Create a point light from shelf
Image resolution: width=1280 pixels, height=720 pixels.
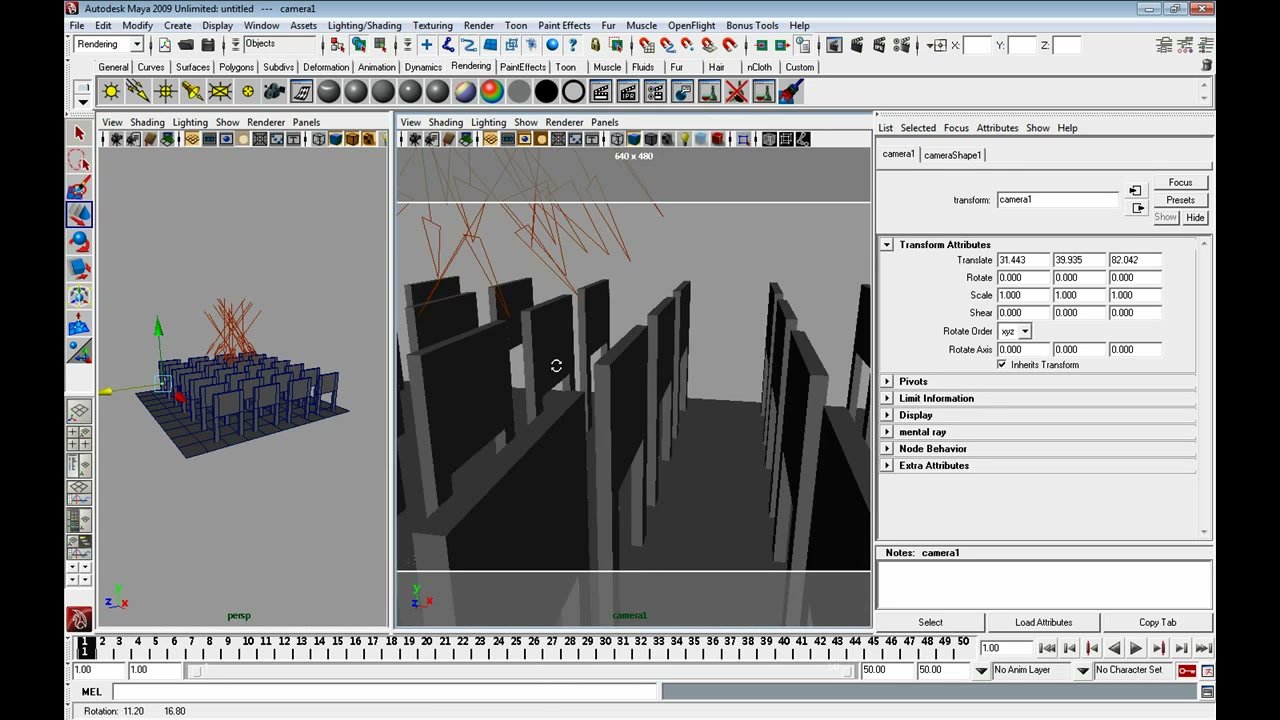165,92
